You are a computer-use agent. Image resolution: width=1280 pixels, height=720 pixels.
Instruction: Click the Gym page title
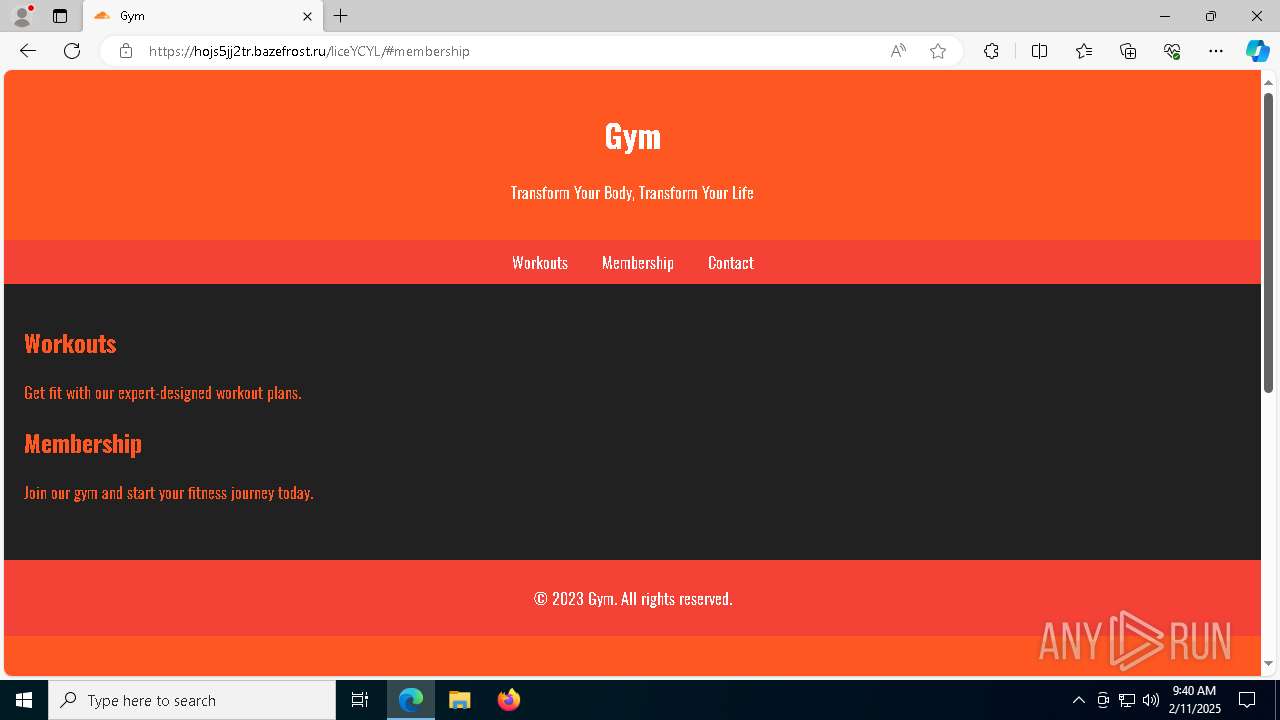pyautogui.click(x=633, y=136)
